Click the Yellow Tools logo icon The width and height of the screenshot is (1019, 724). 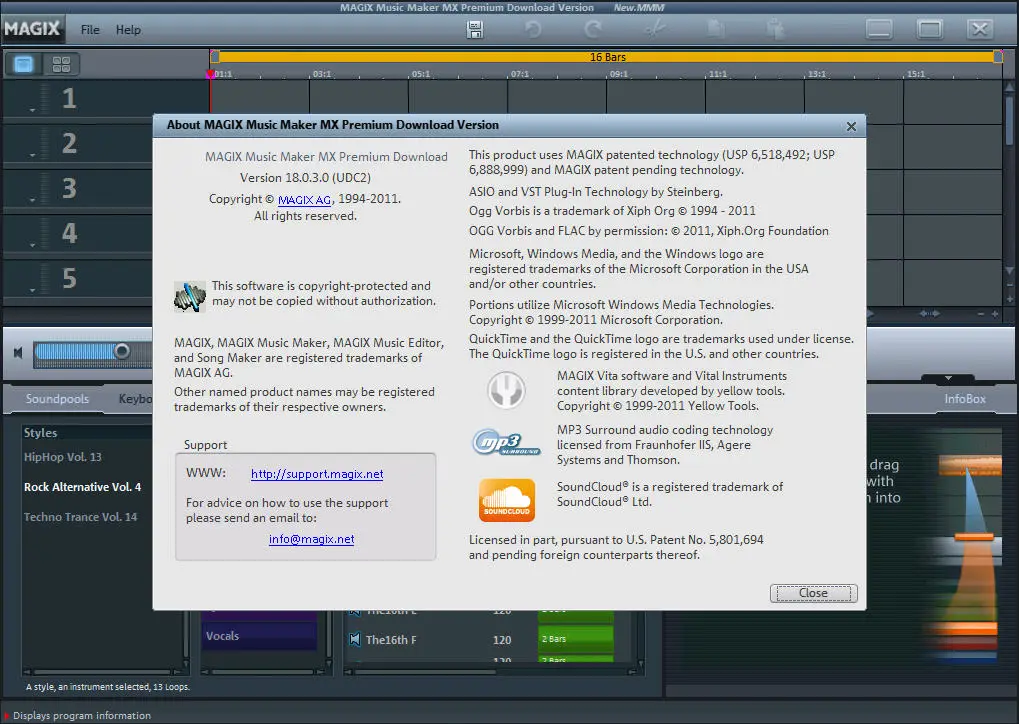point(506,390)
